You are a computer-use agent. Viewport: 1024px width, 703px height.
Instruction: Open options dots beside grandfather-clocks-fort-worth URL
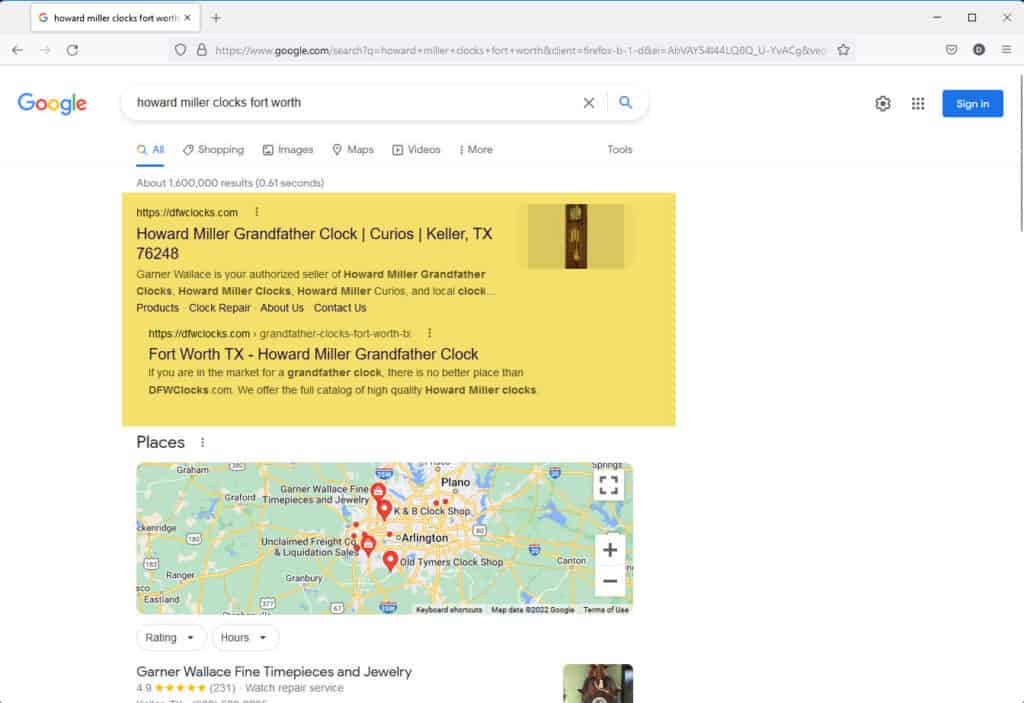coord(429,333)
